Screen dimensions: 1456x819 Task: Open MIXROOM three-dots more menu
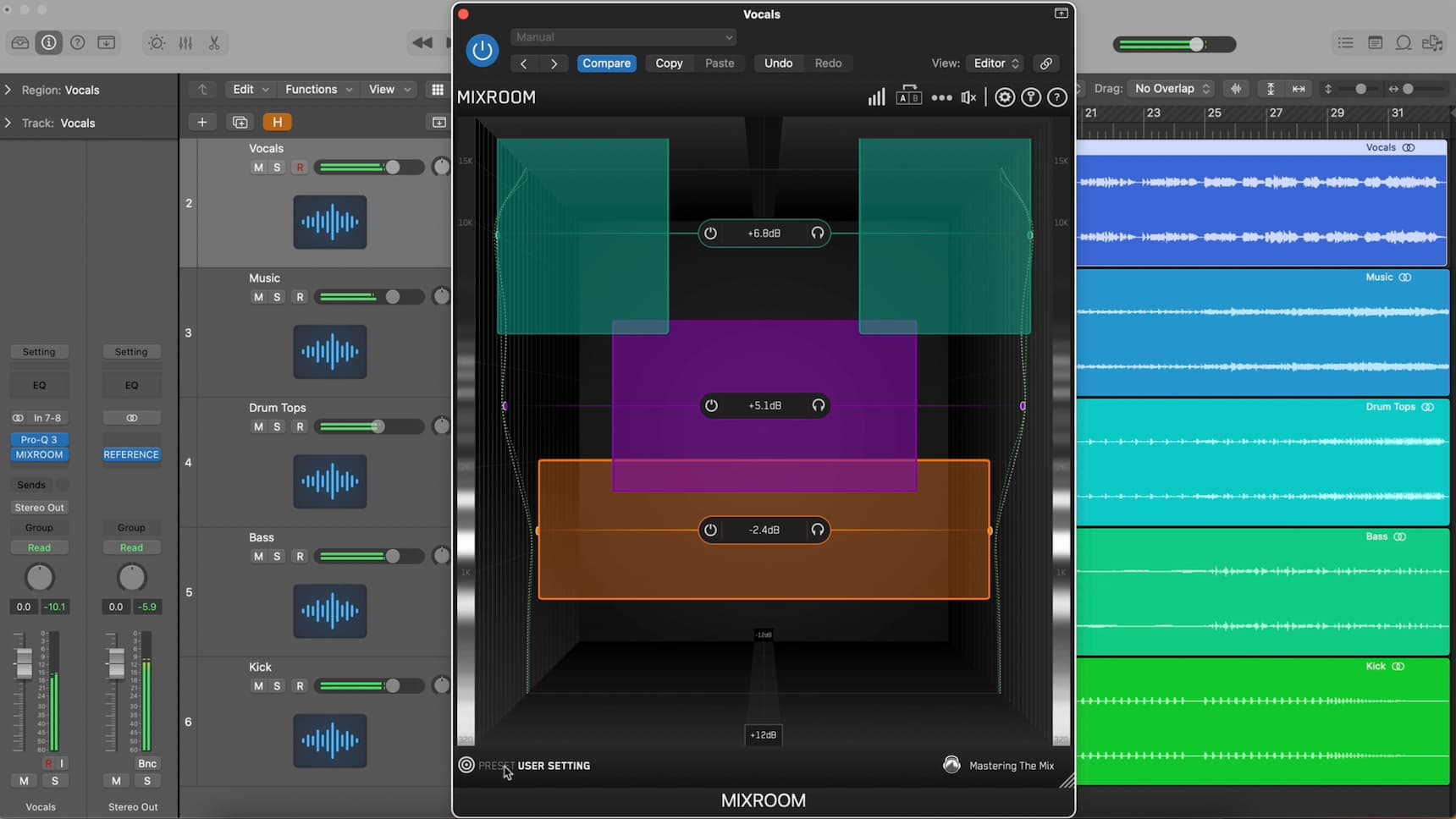tap(941, 98)
